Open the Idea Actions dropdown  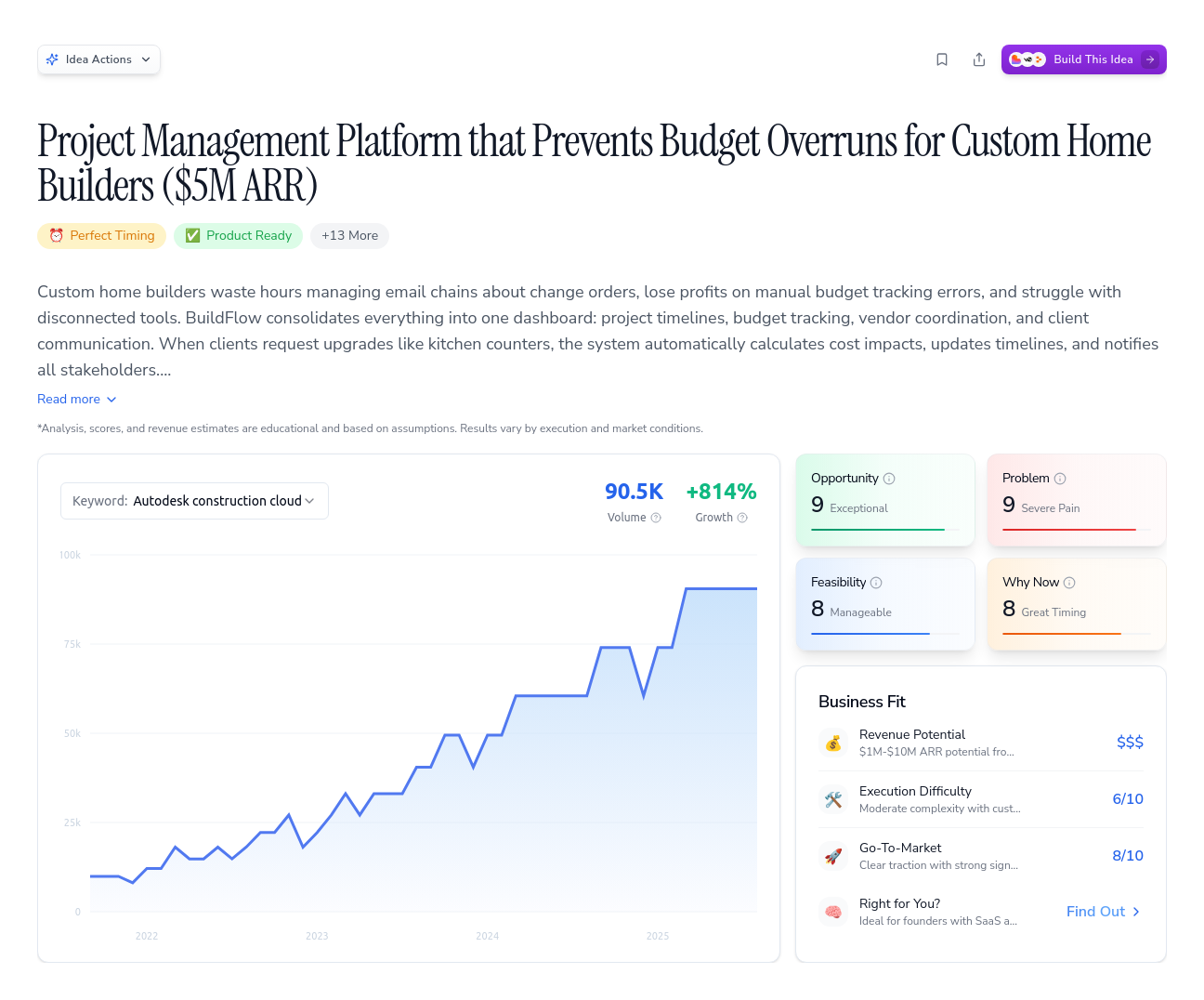tap(98, 59)
